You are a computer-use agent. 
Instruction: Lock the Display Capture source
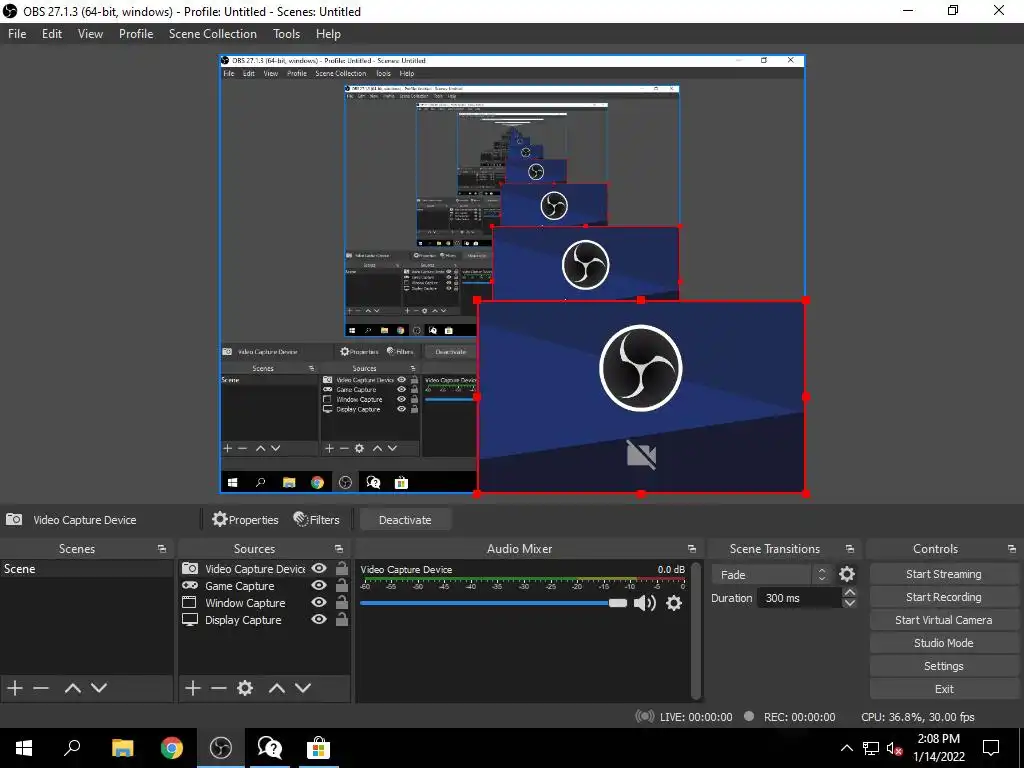click(342, 619)
